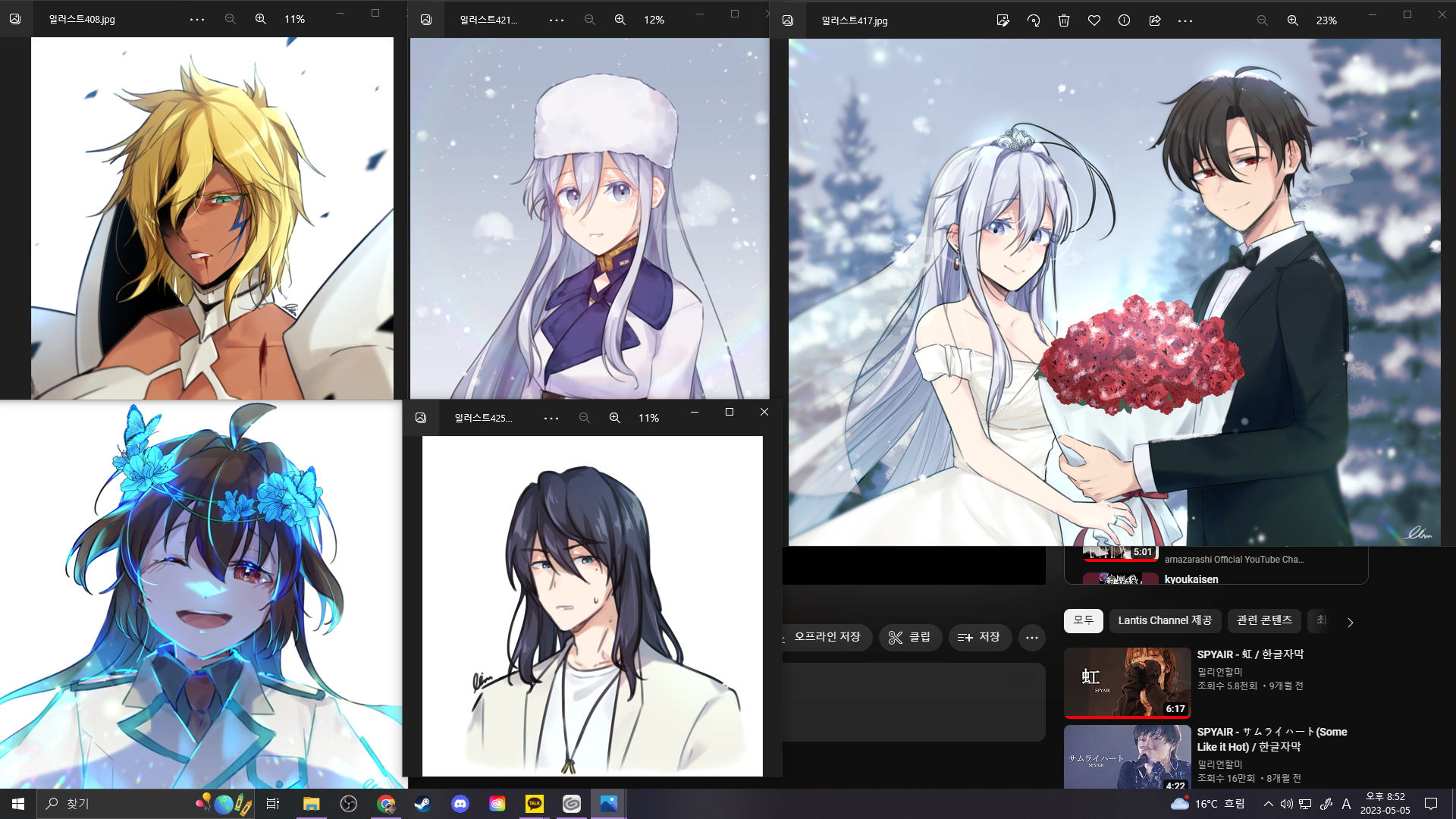Screen dimensions: 1456x819
Task: Open network icon in system tray
Action: point(1305,804)
